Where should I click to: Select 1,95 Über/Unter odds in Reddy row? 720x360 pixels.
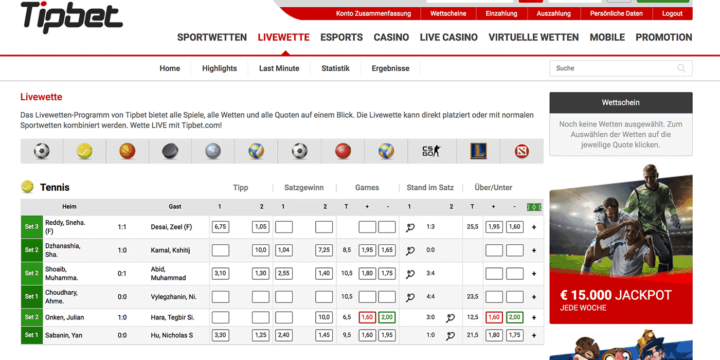coord(494,227)
